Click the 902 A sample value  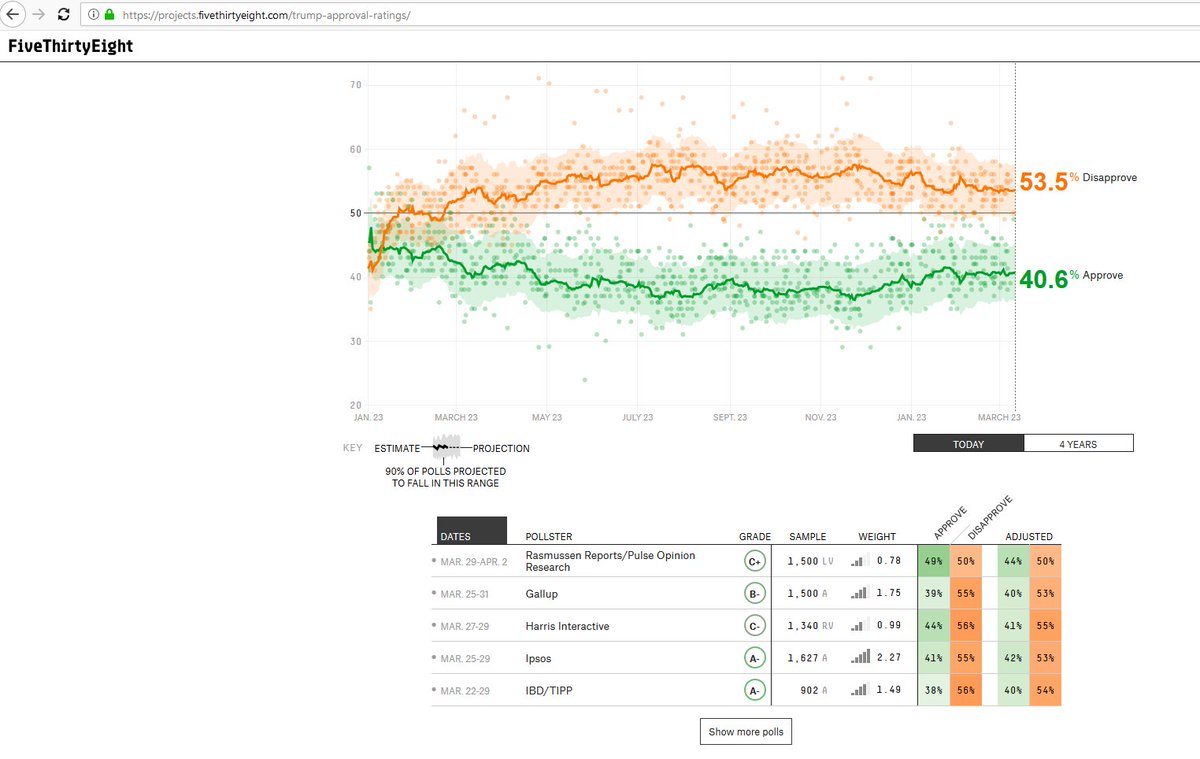tap(815, 690)
